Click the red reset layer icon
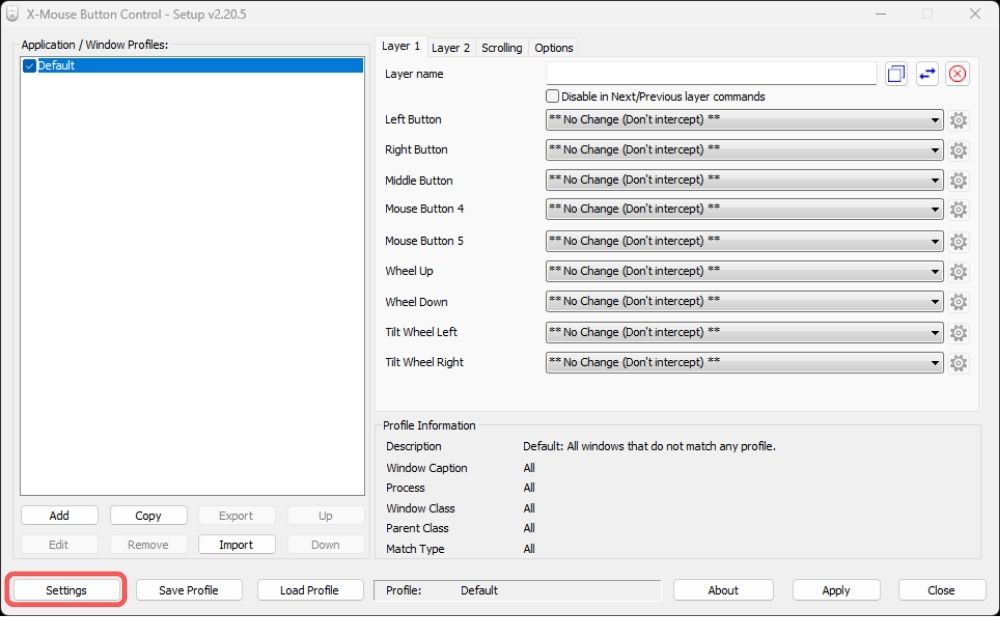Image resolution: width=1000 pixels, height=617 pixels. (957, 74)
